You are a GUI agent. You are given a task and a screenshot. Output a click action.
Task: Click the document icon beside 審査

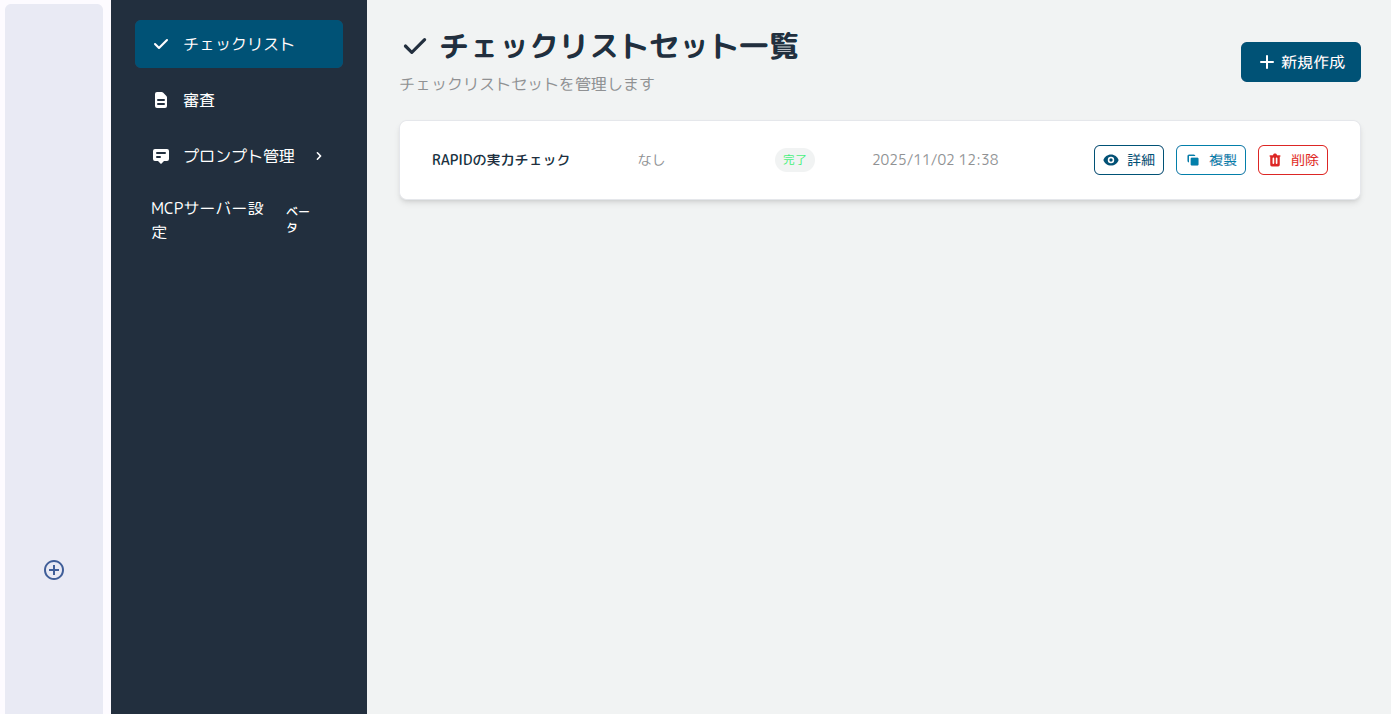[x=160, y=100]
